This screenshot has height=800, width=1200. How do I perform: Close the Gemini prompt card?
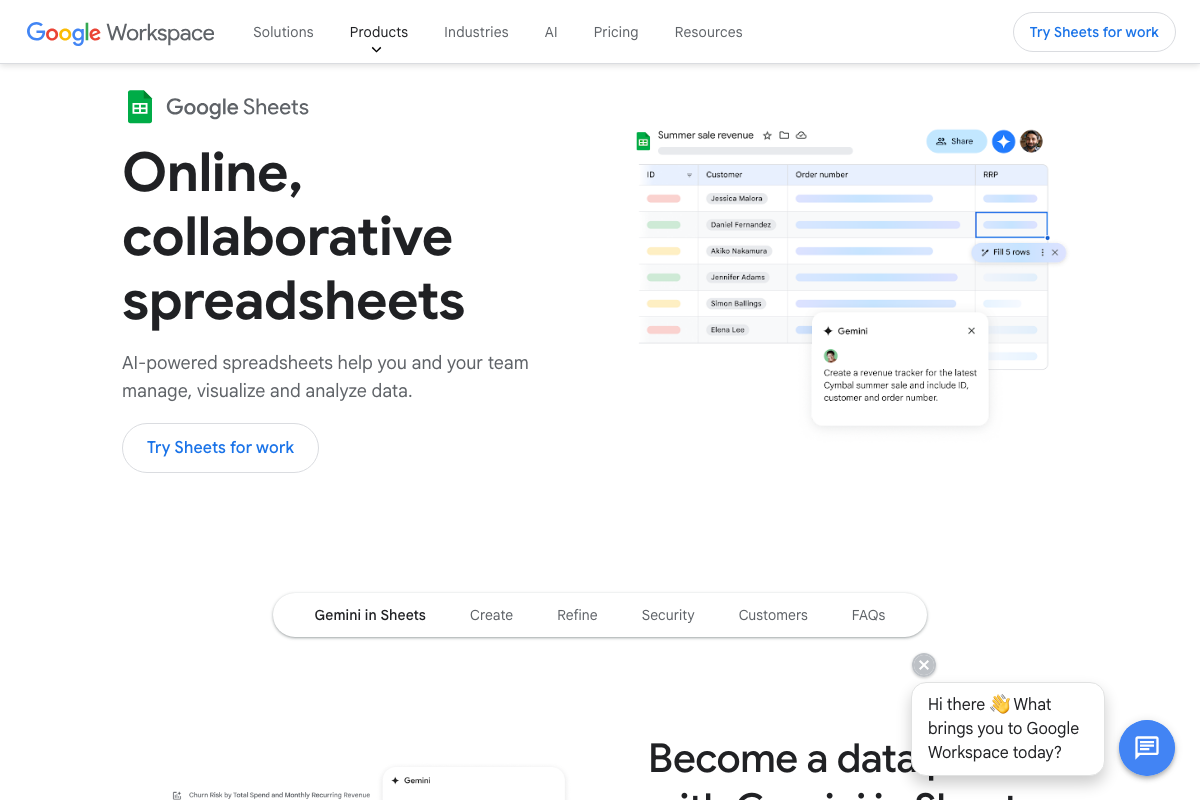click(x=971, y=331)
